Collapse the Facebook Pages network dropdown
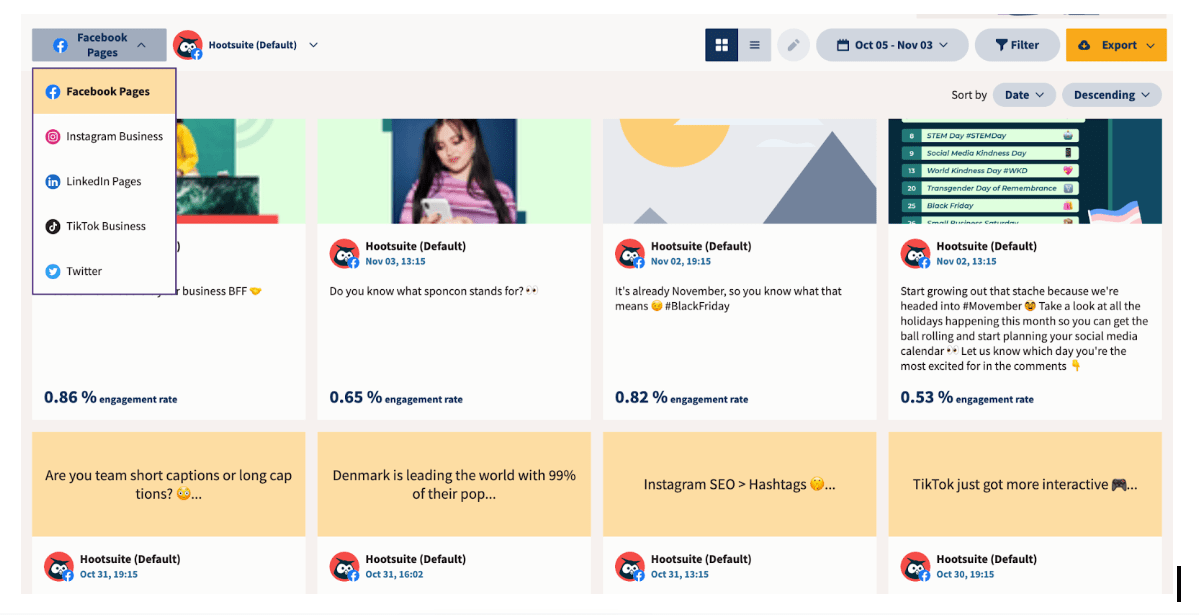 [x=99, y=45]
